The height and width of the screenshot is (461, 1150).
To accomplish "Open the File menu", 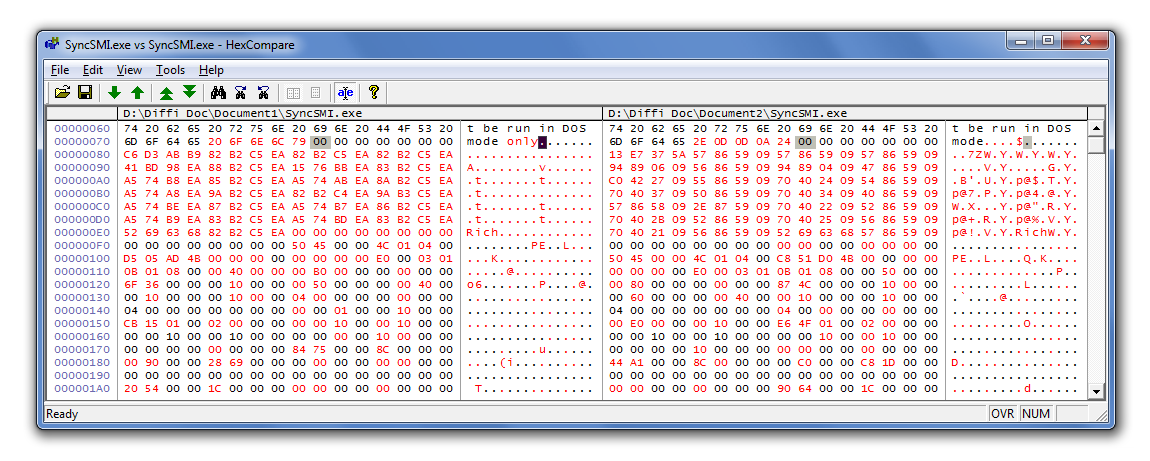I will click(x=60, y=70).
